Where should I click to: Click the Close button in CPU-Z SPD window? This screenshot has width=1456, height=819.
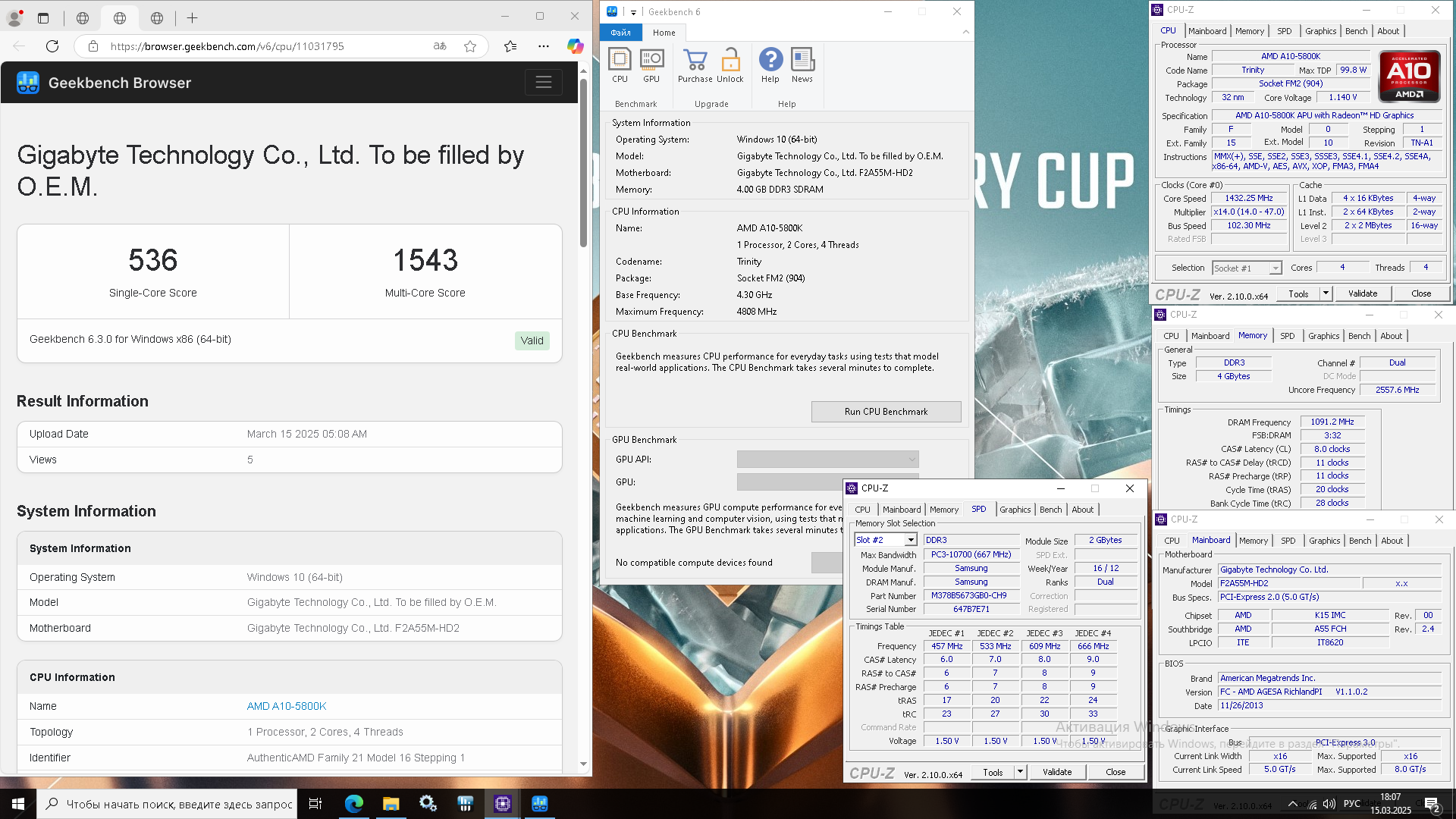(x=1115, y=772)
